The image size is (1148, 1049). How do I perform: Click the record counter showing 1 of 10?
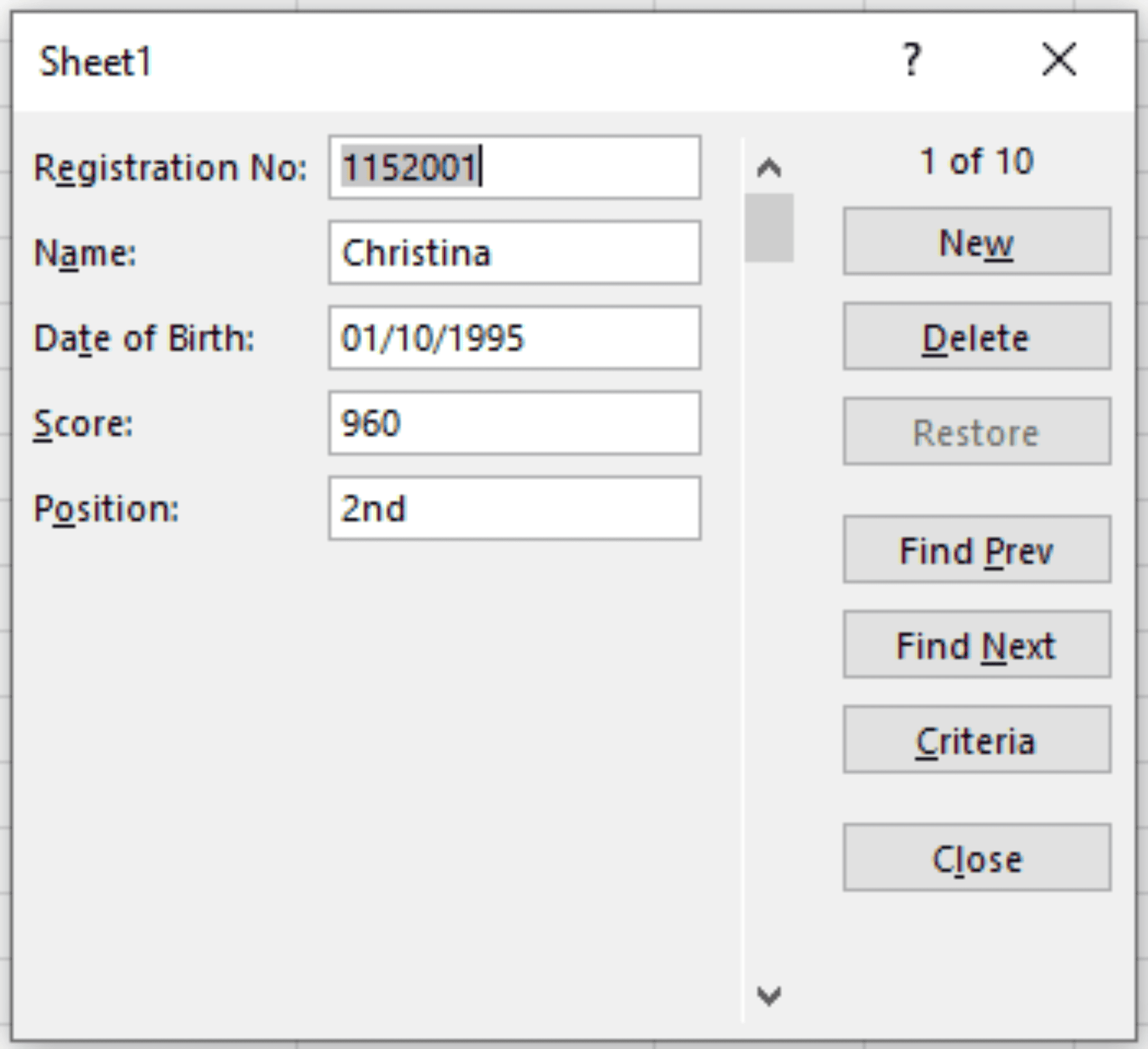pyautogui.click(x=977, y=162)
